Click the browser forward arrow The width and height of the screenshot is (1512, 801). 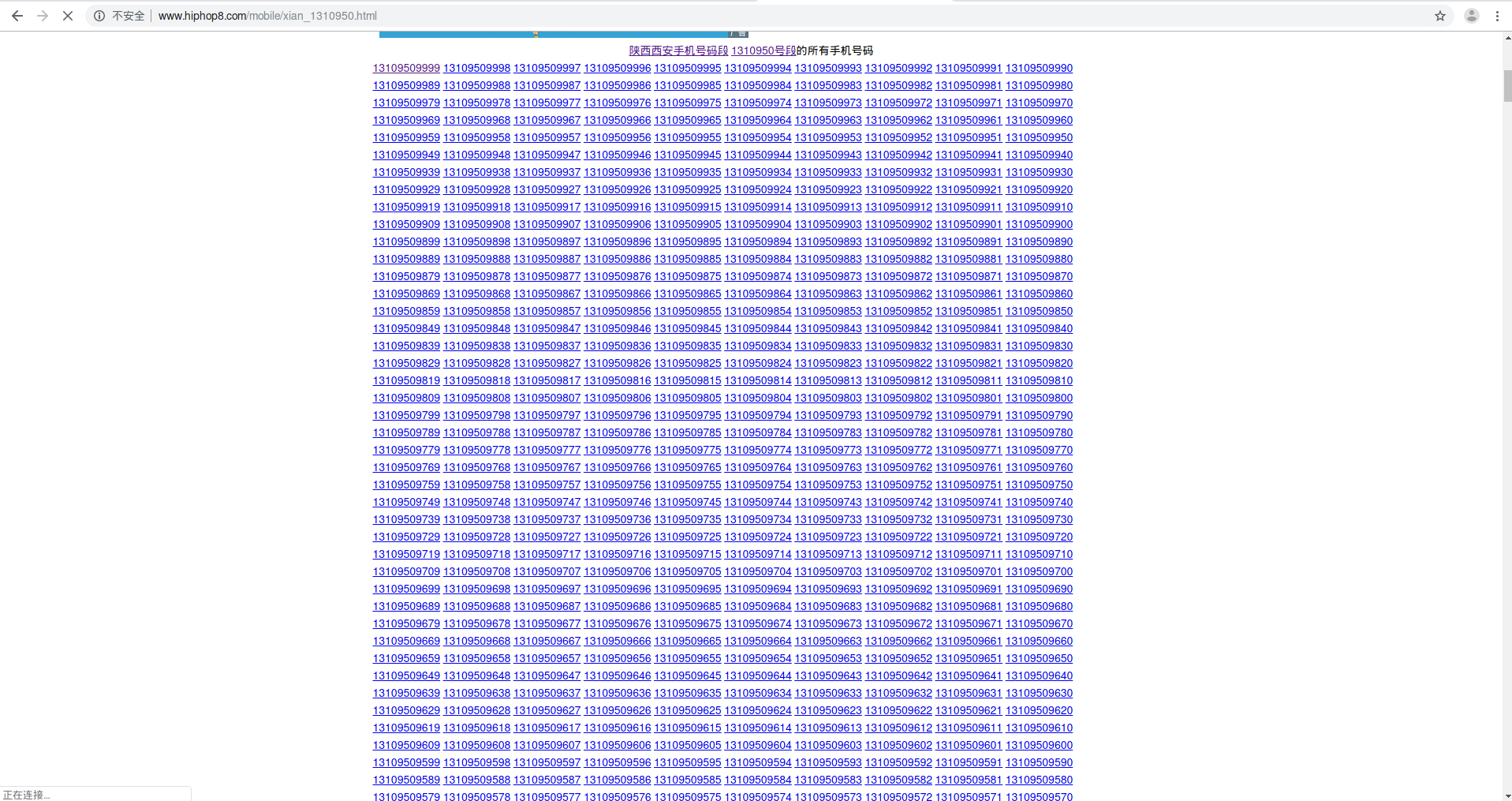tap(43, 16)
